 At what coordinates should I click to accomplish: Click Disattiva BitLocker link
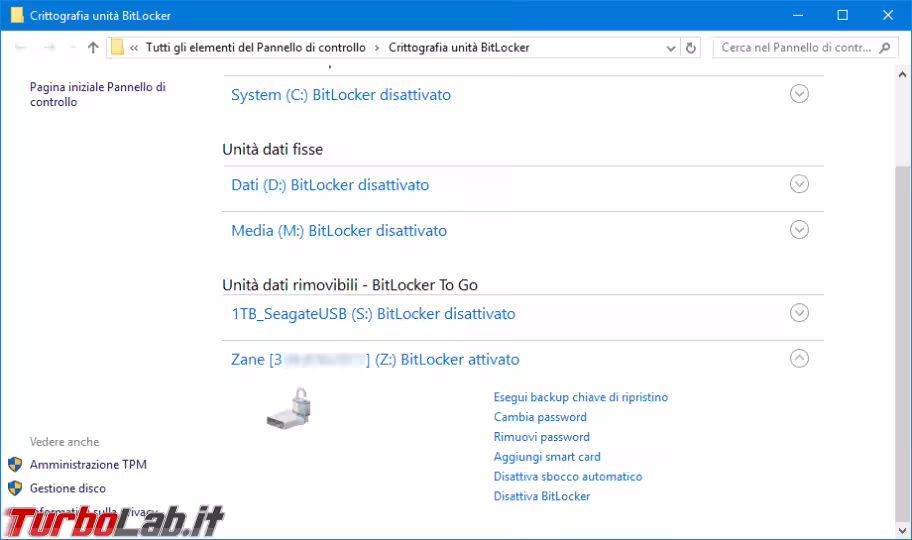[542, 496]
